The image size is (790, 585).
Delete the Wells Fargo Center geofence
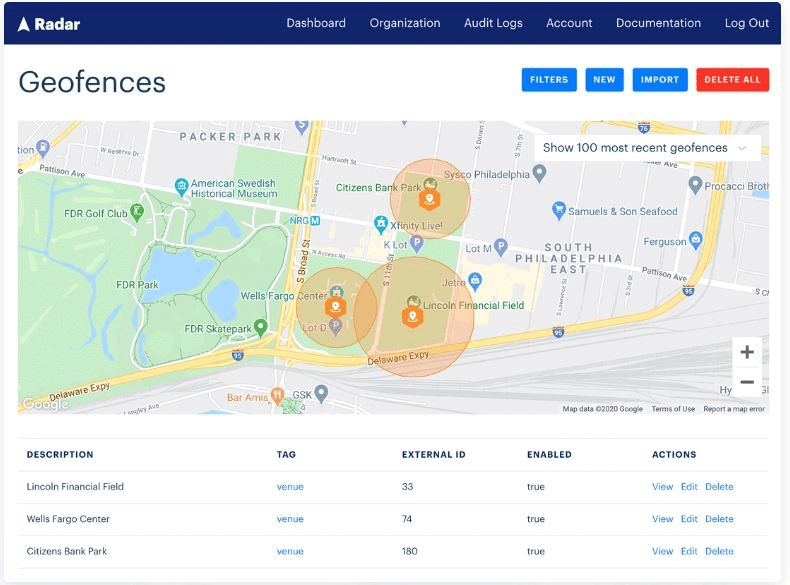point(719,519)
